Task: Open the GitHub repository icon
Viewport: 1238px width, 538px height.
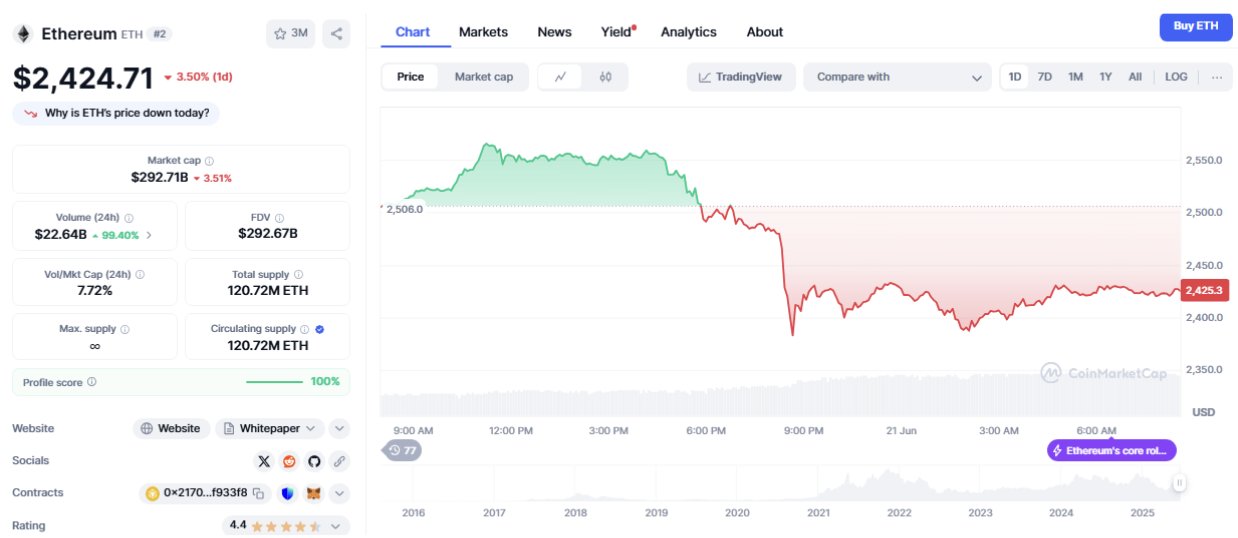Action: 314,461
